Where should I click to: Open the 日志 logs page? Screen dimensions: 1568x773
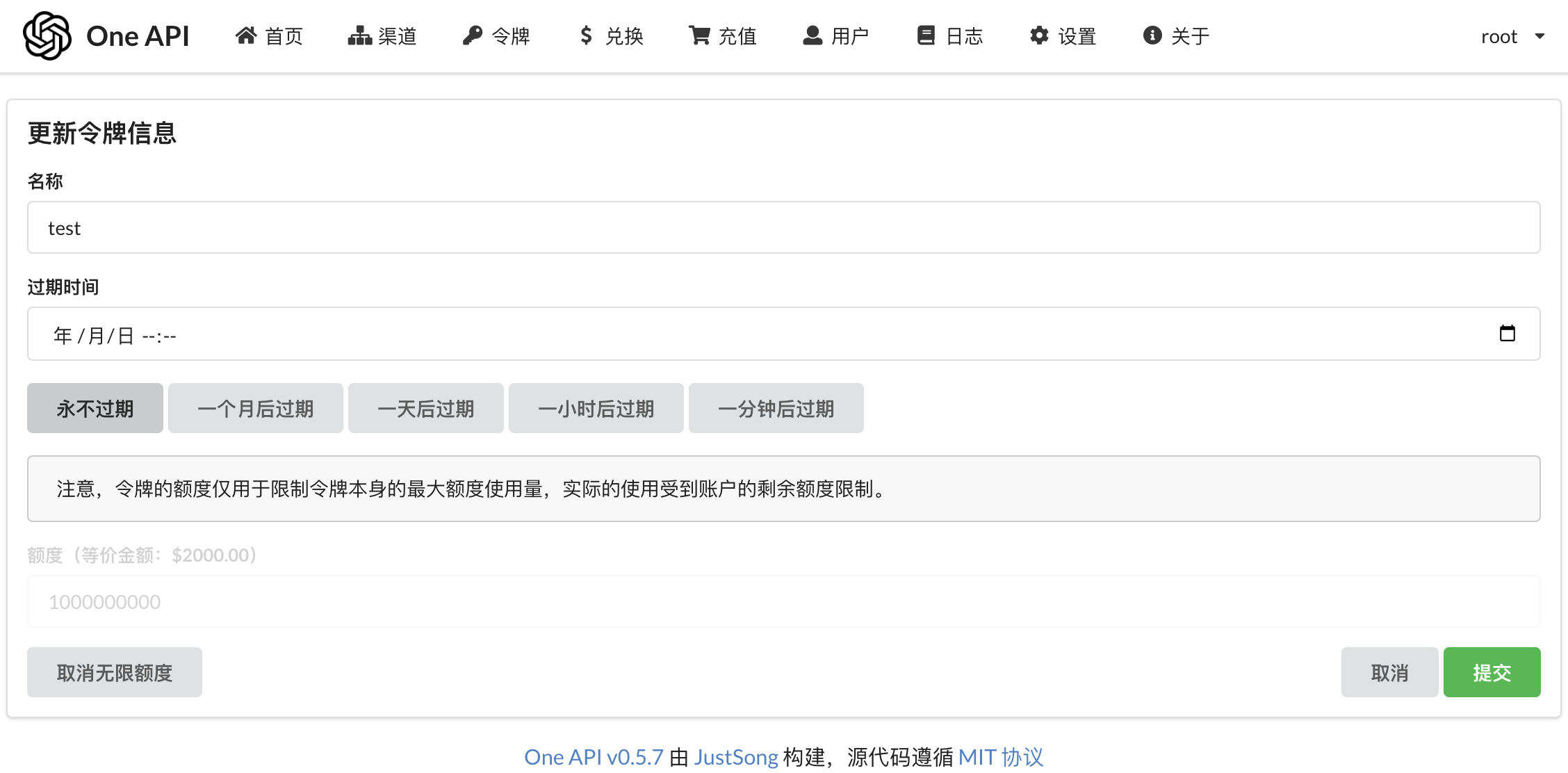[950, 36]
